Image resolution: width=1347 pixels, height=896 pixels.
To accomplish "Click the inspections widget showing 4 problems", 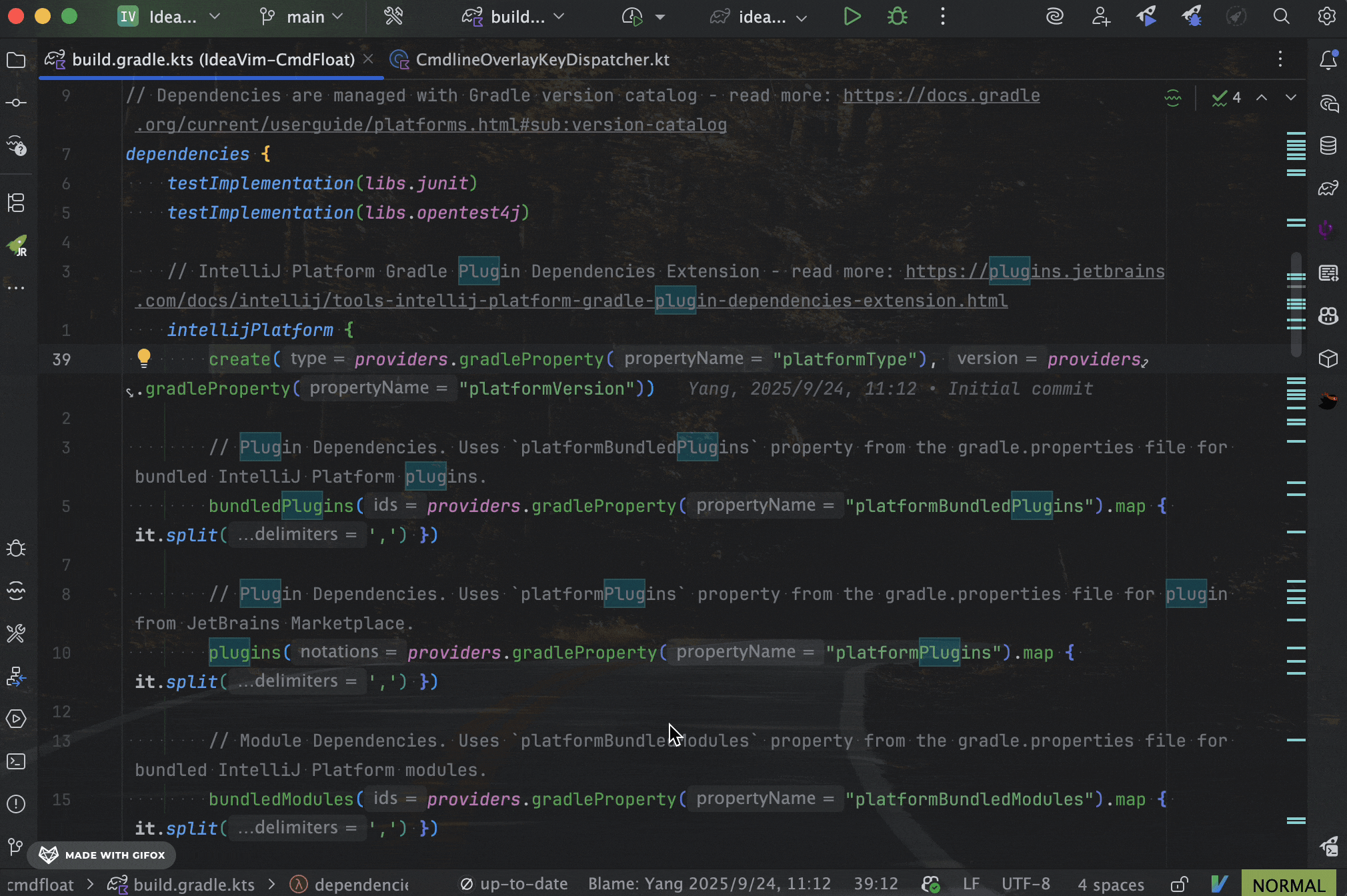I will [1226, 97].
